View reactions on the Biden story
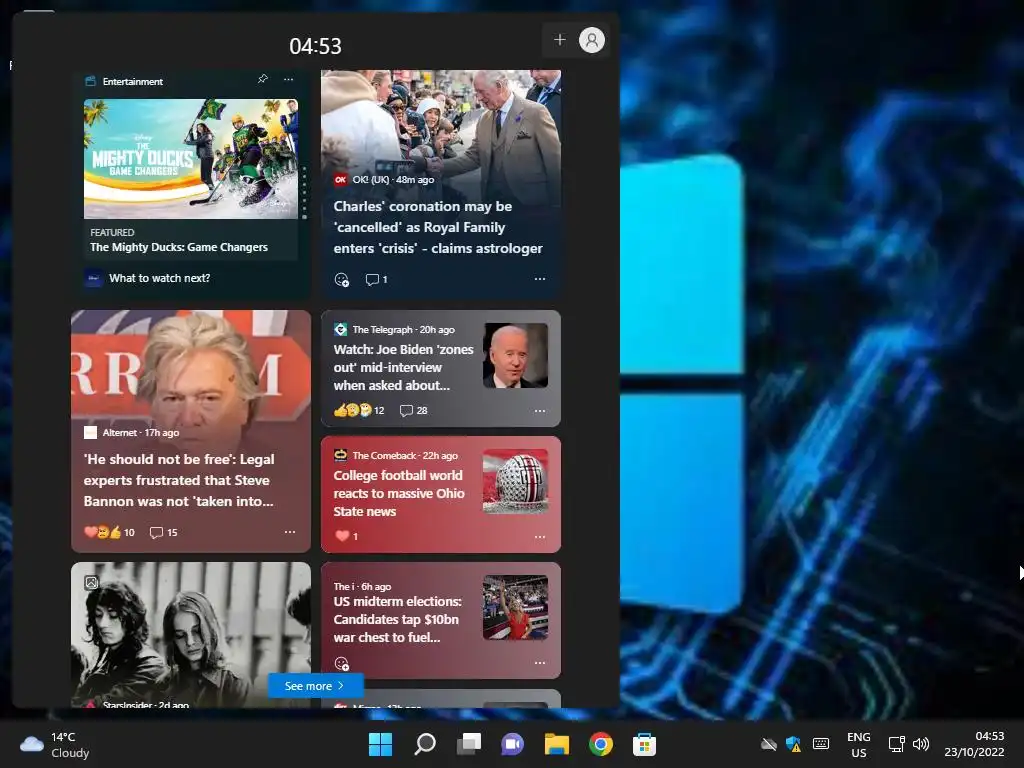The image size is (1024, 768). click(359, 410)
